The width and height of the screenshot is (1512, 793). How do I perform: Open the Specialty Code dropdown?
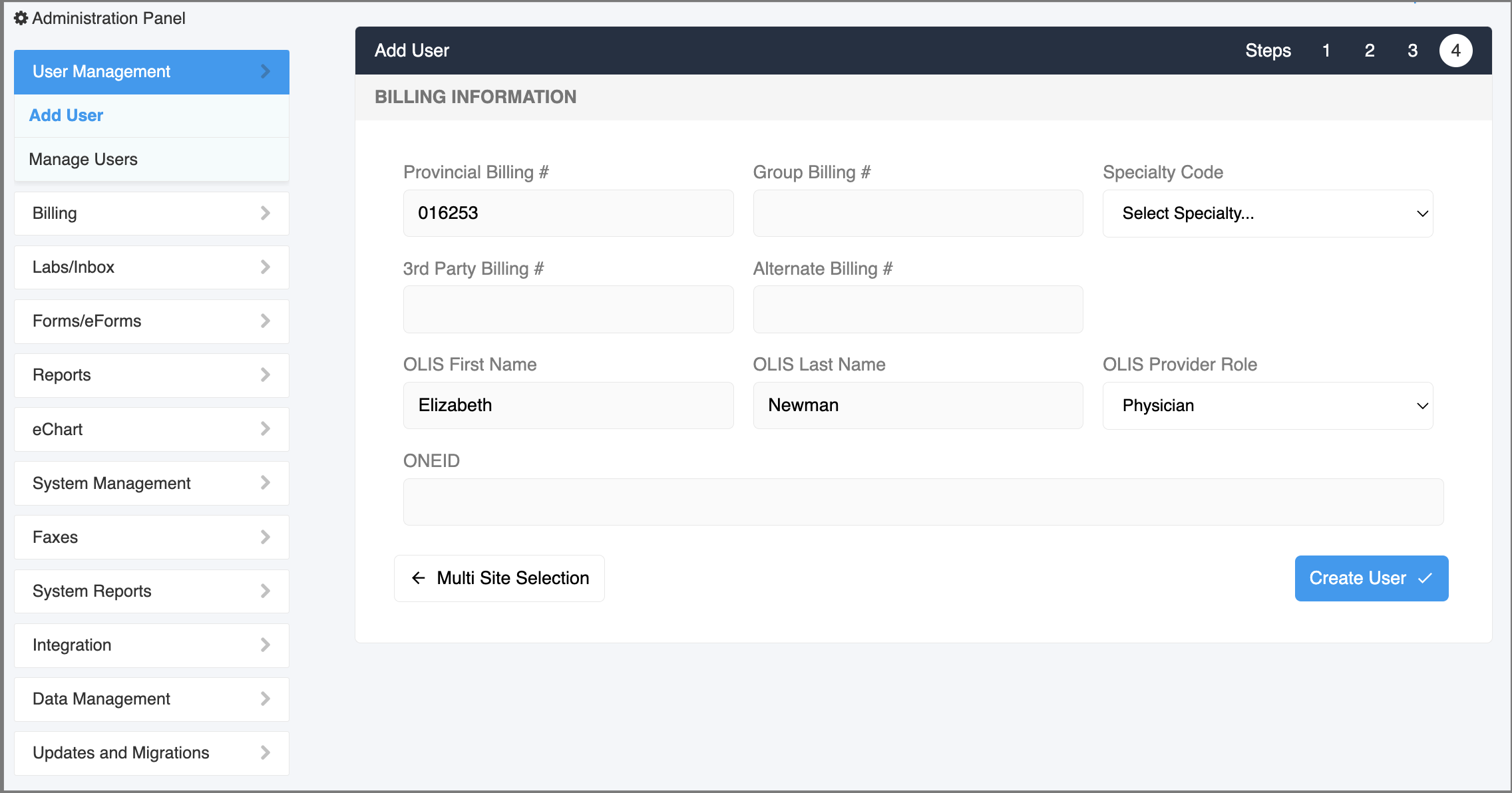[x=1268, y=214]
